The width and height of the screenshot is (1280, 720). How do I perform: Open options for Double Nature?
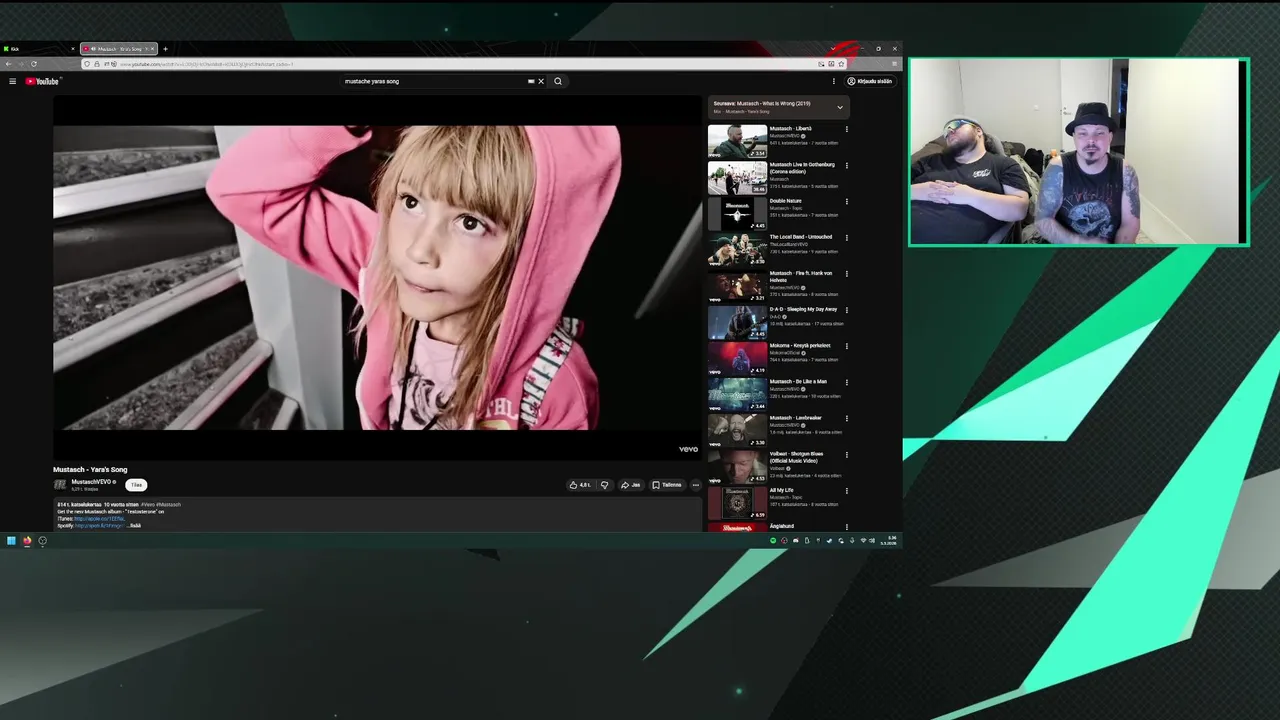click(846, 201)
